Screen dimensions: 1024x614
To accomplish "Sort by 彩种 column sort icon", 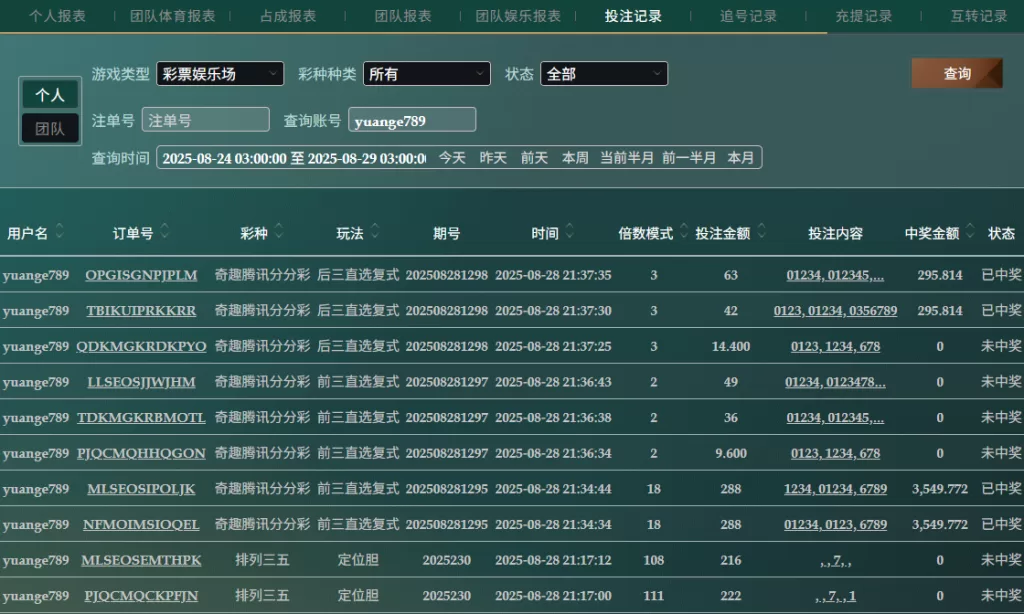I will (x=279, y=231).
